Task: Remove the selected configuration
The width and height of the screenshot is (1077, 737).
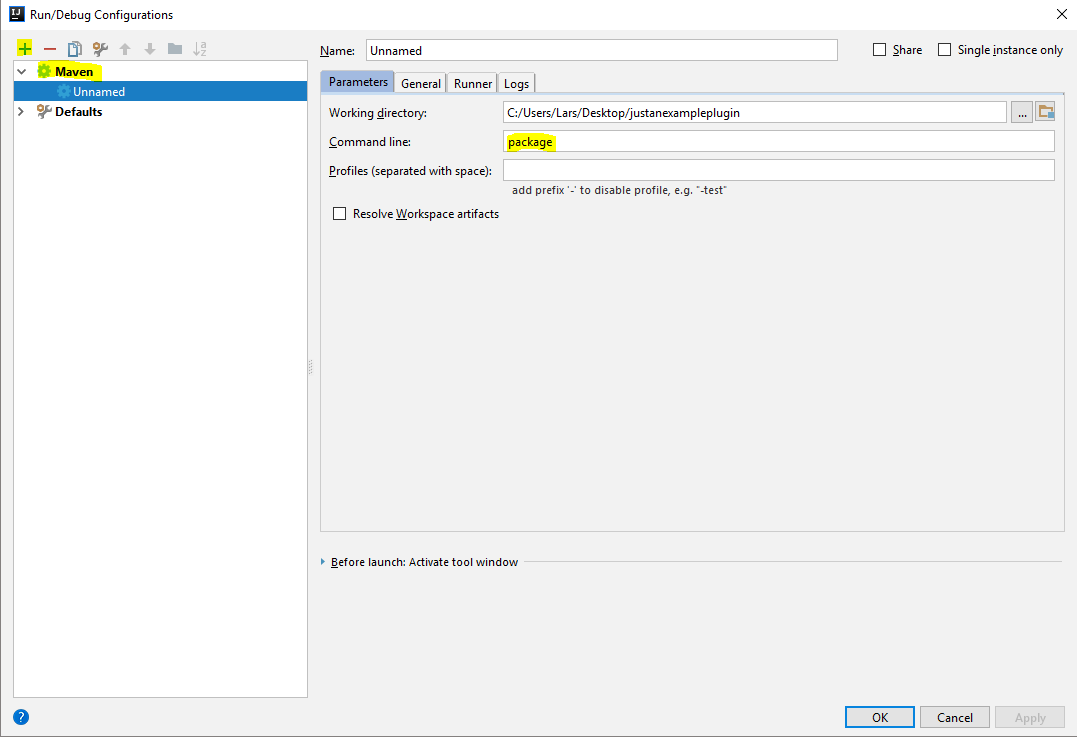Action: coord(49,48)
